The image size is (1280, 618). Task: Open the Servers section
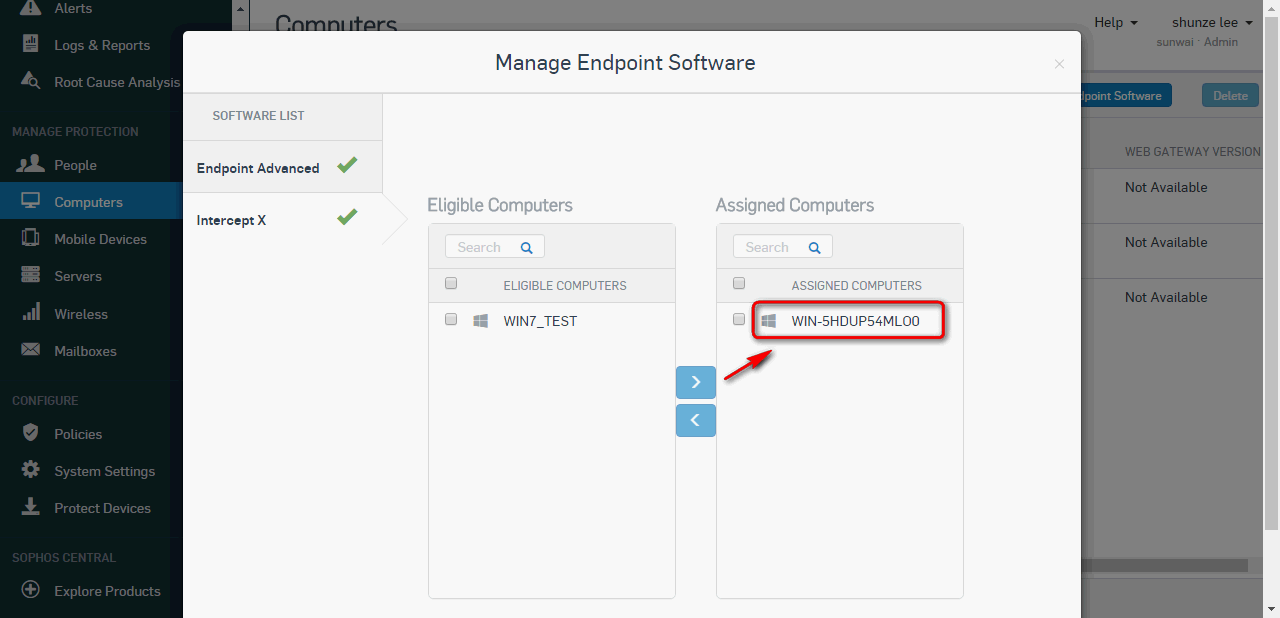[78, 276]
